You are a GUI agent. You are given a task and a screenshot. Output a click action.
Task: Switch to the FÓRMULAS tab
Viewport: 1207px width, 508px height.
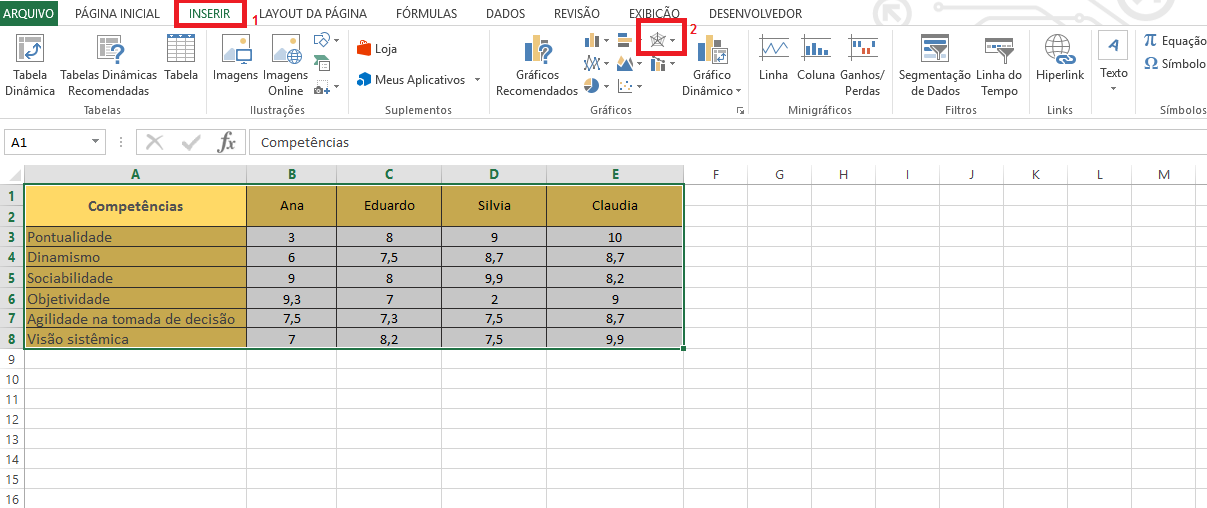pyautogui.click(x=426, y=14)
